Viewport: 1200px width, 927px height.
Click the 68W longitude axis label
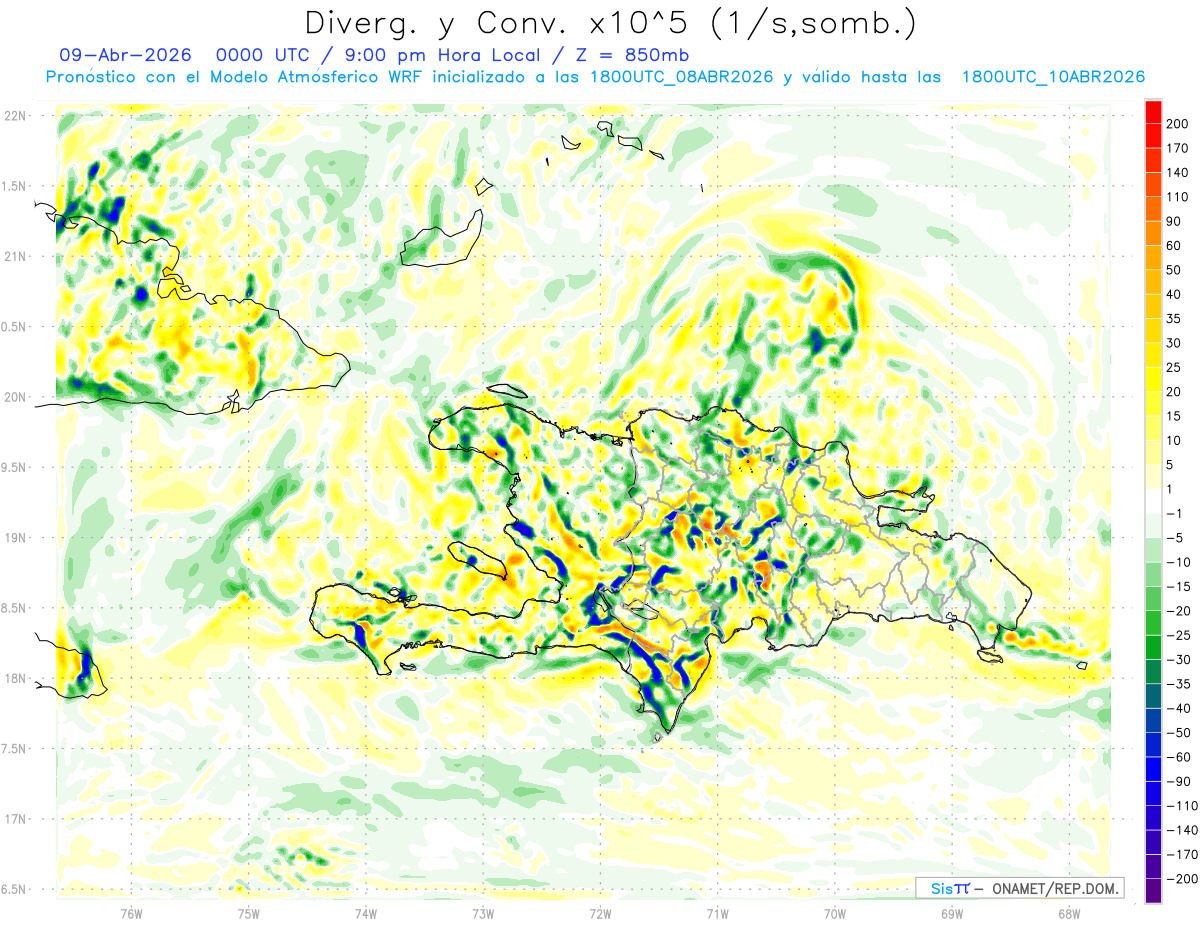click(1068, 913)
